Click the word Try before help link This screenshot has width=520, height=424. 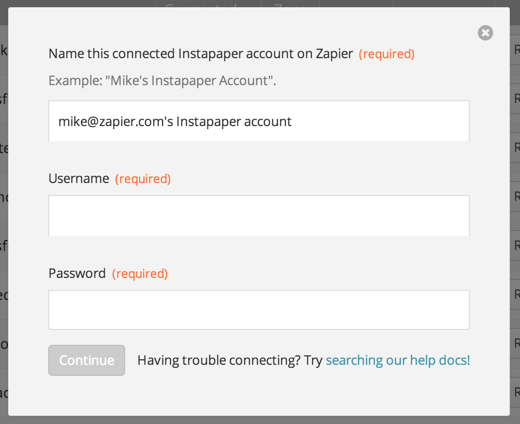tap(313, 361)
